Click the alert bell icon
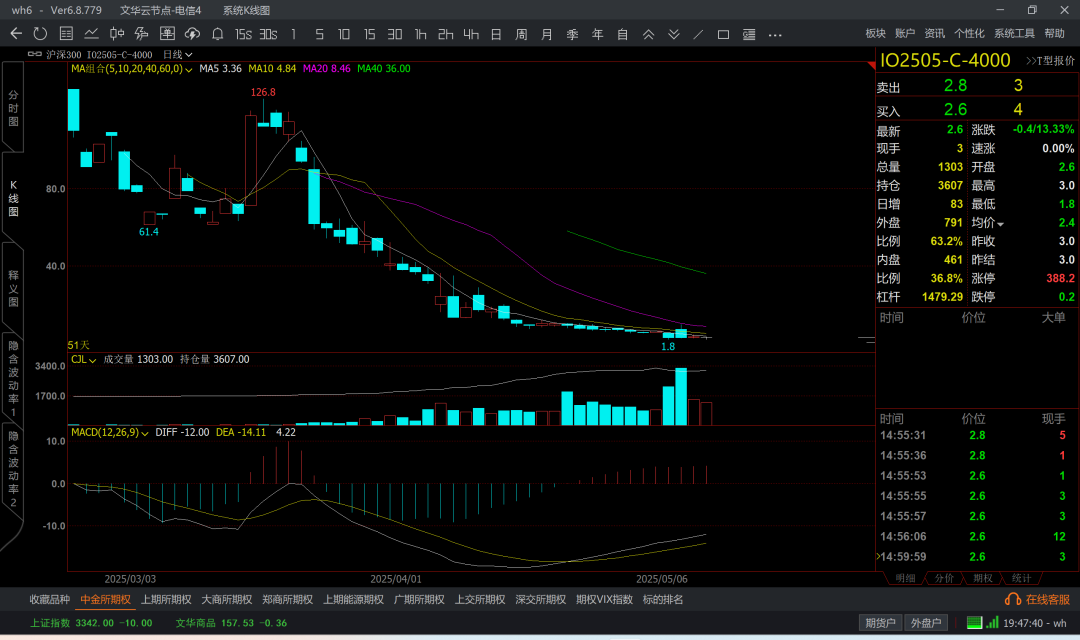1080x640 pixels. click(x=217, y=34)
